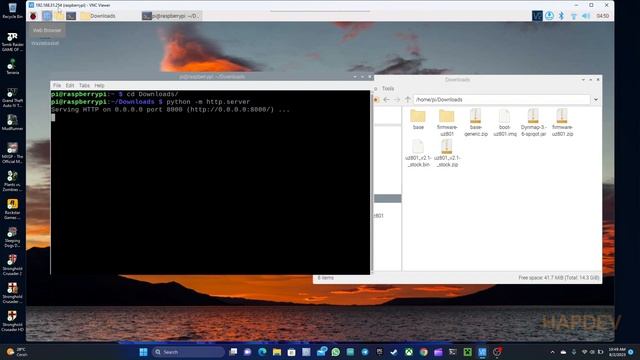Viewport: 640px width, 360px height.
Task: Expand the path history dropdown
Action: click(596, 100)
